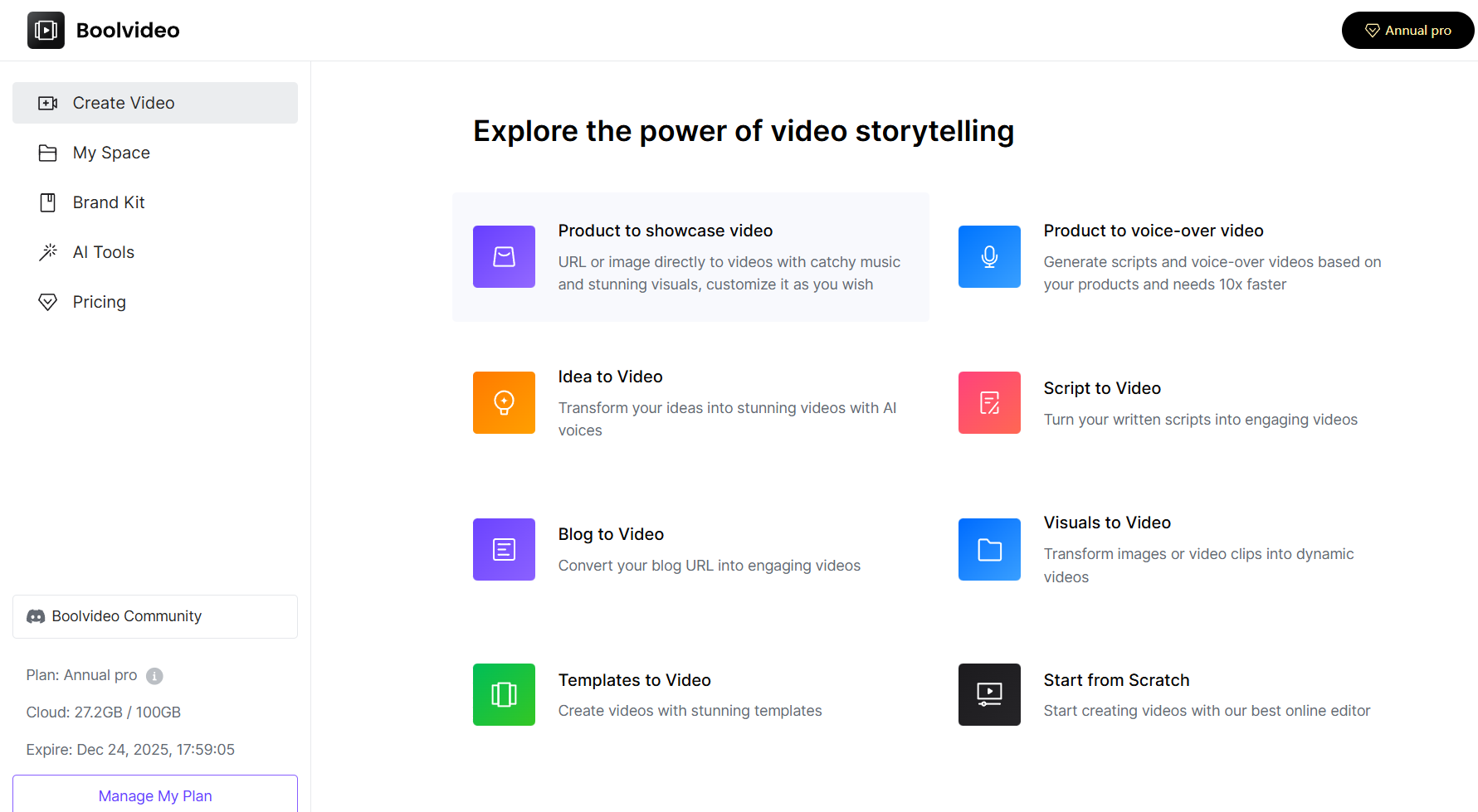Click the Manage My Plan button
Viewport: 1478px width, 812px height.
155,794
